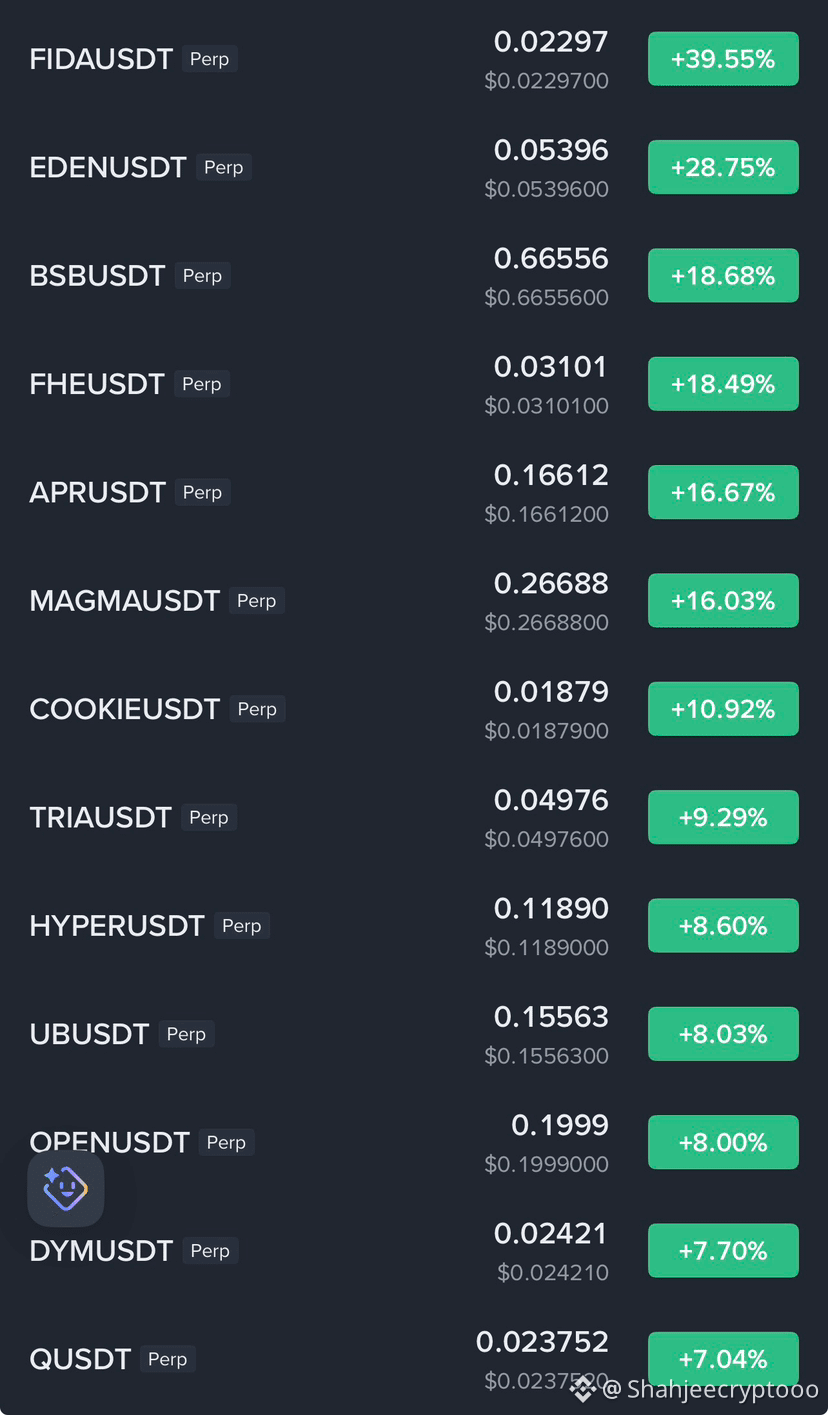Click the HYPERUSDT price 0.11890
The height and width of the screenshot is (1415, 828).
pyautogui.click(x=551, y=908)
